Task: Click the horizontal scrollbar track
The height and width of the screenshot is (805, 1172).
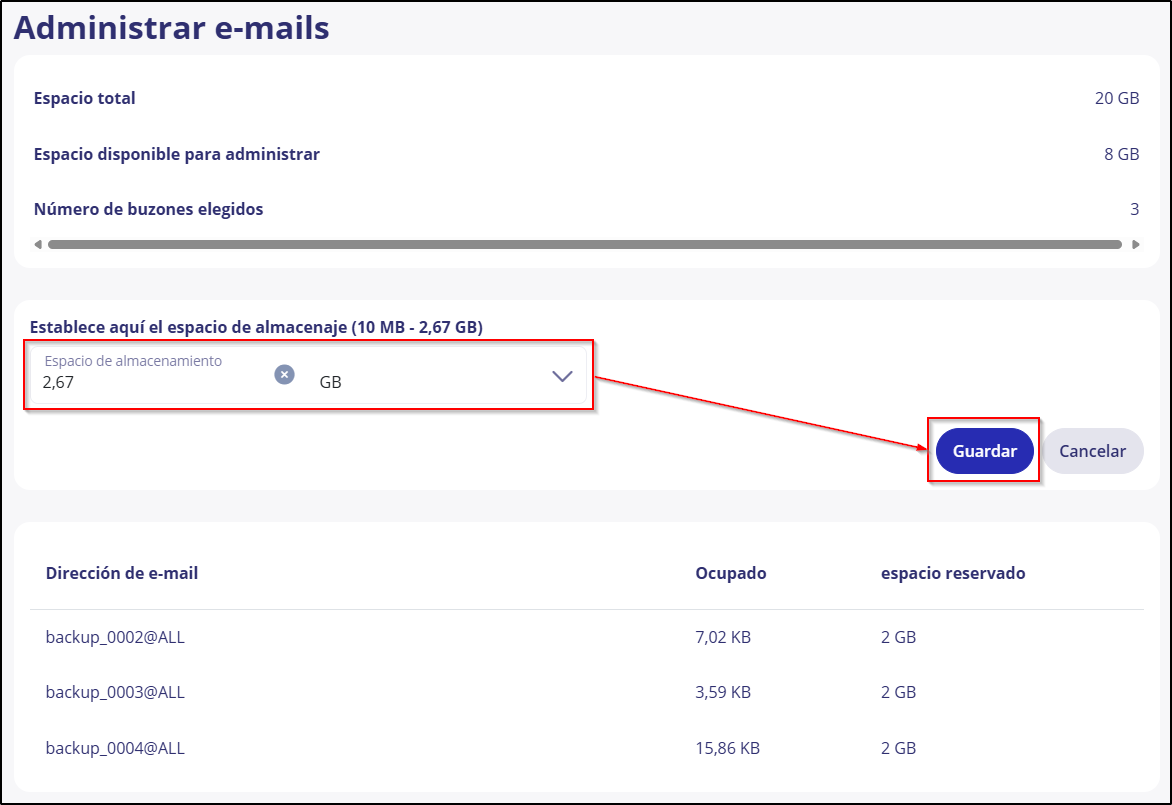Action: pyautogui.click(x=584, y=244)
